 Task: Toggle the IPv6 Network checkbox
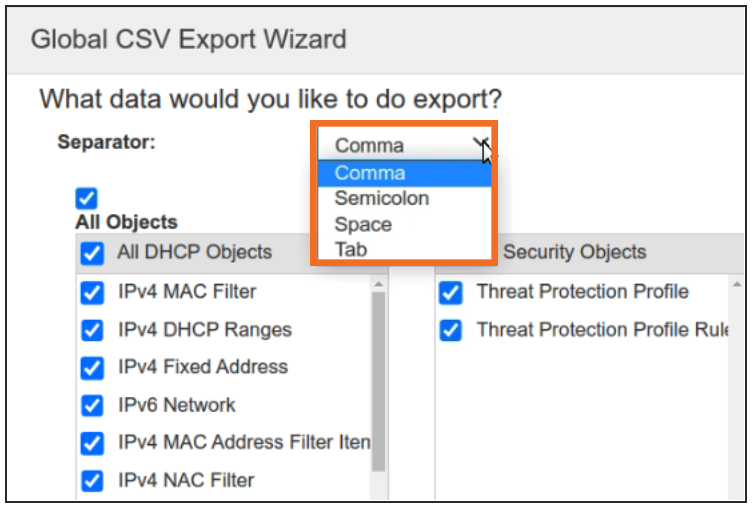point(93,406)
